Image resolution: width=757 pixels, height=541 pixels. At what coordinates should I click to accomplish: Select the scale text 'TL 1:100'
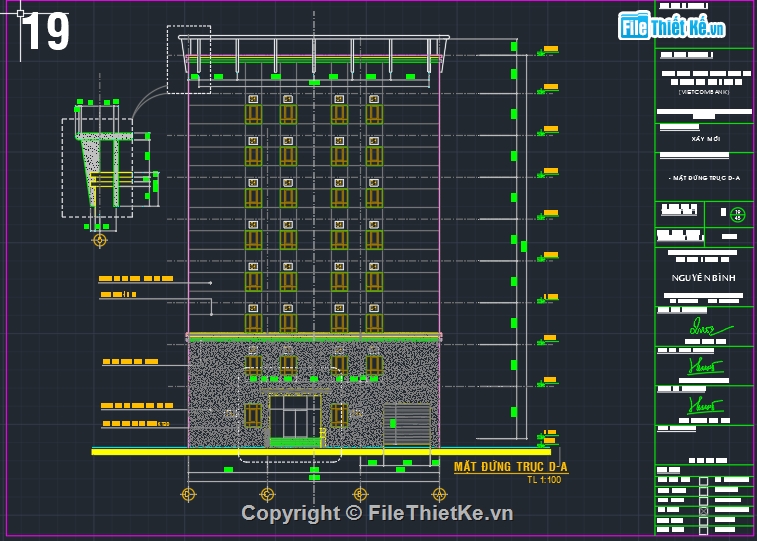tap(544, 480)
